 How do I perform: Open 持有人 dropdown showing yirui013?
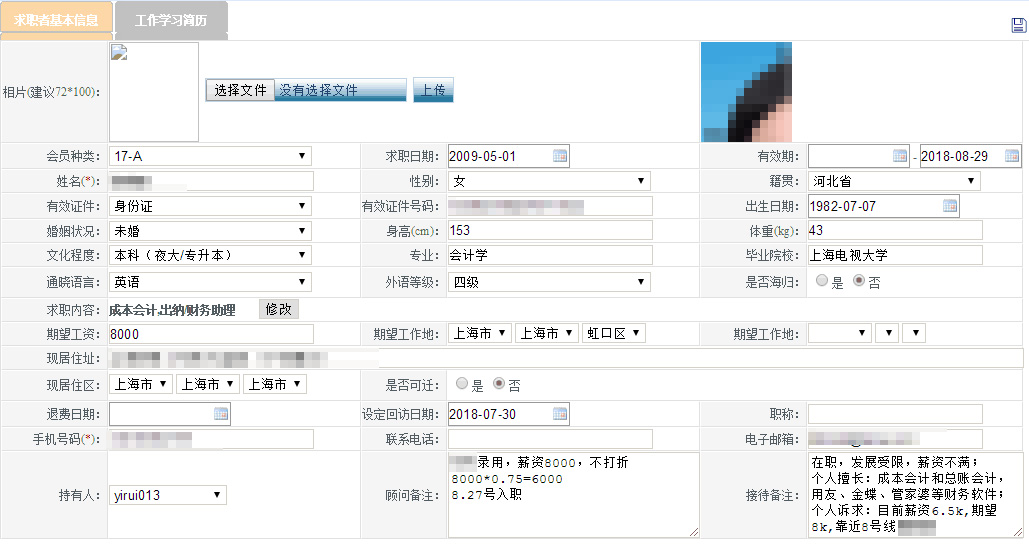click(x=167, y=495)
